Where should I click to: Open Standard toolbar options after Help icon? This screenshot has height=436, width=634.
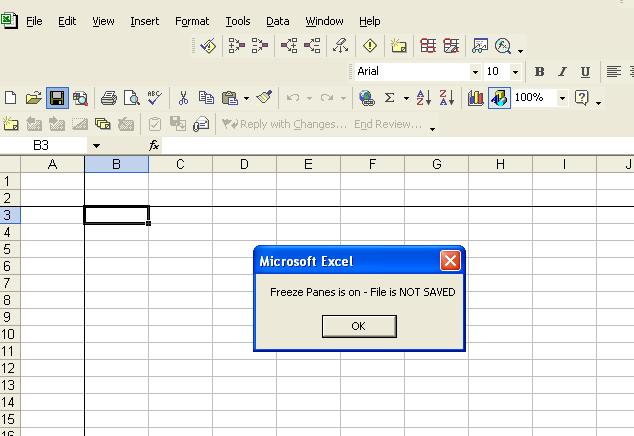pos(598,103)
